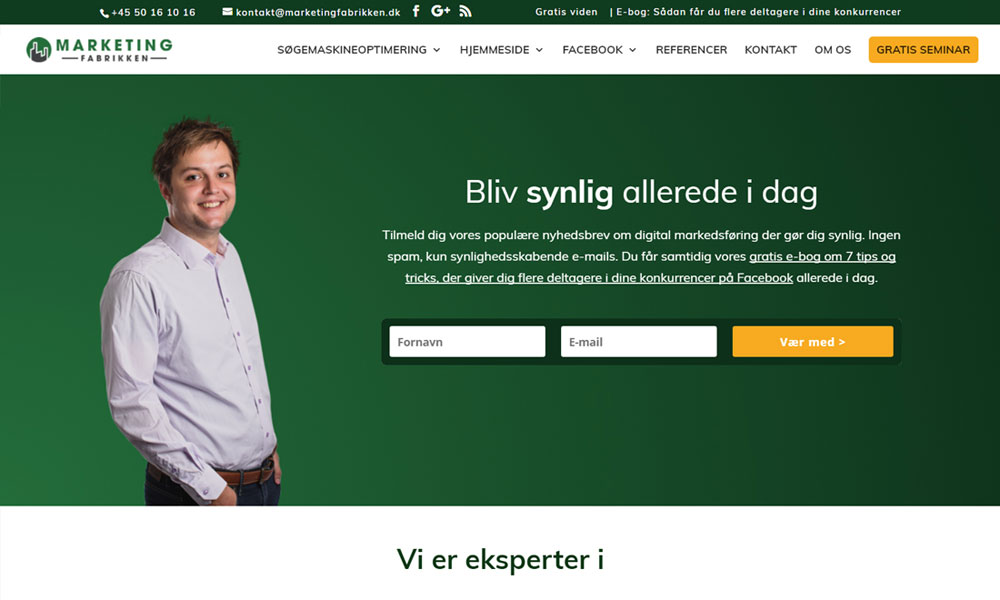Click the phone icon beside +45 number
Screen dimensions: 1000x600
(104, 13)
